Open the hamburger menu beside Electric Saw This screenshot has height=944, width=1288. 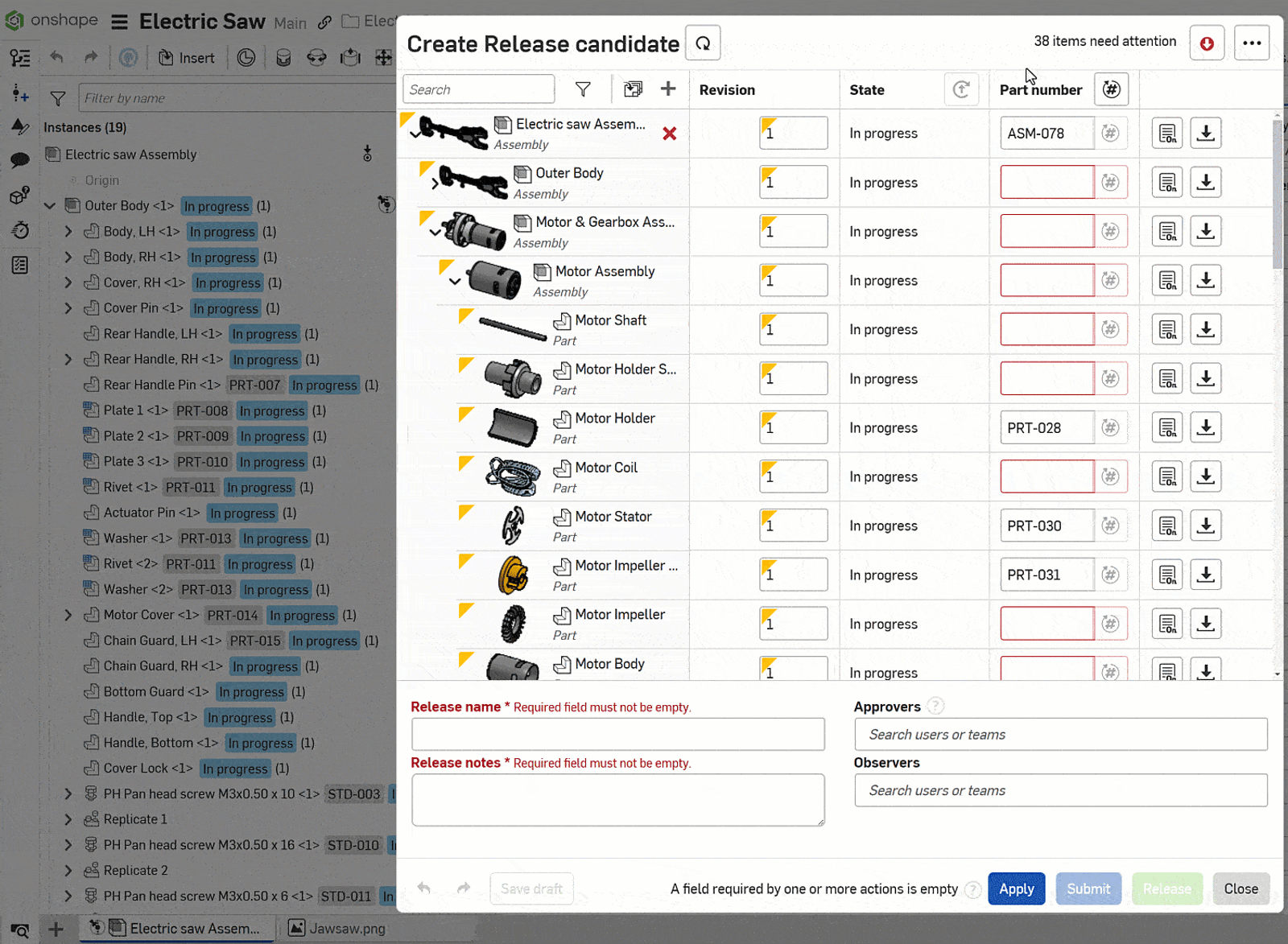point(118,22)
